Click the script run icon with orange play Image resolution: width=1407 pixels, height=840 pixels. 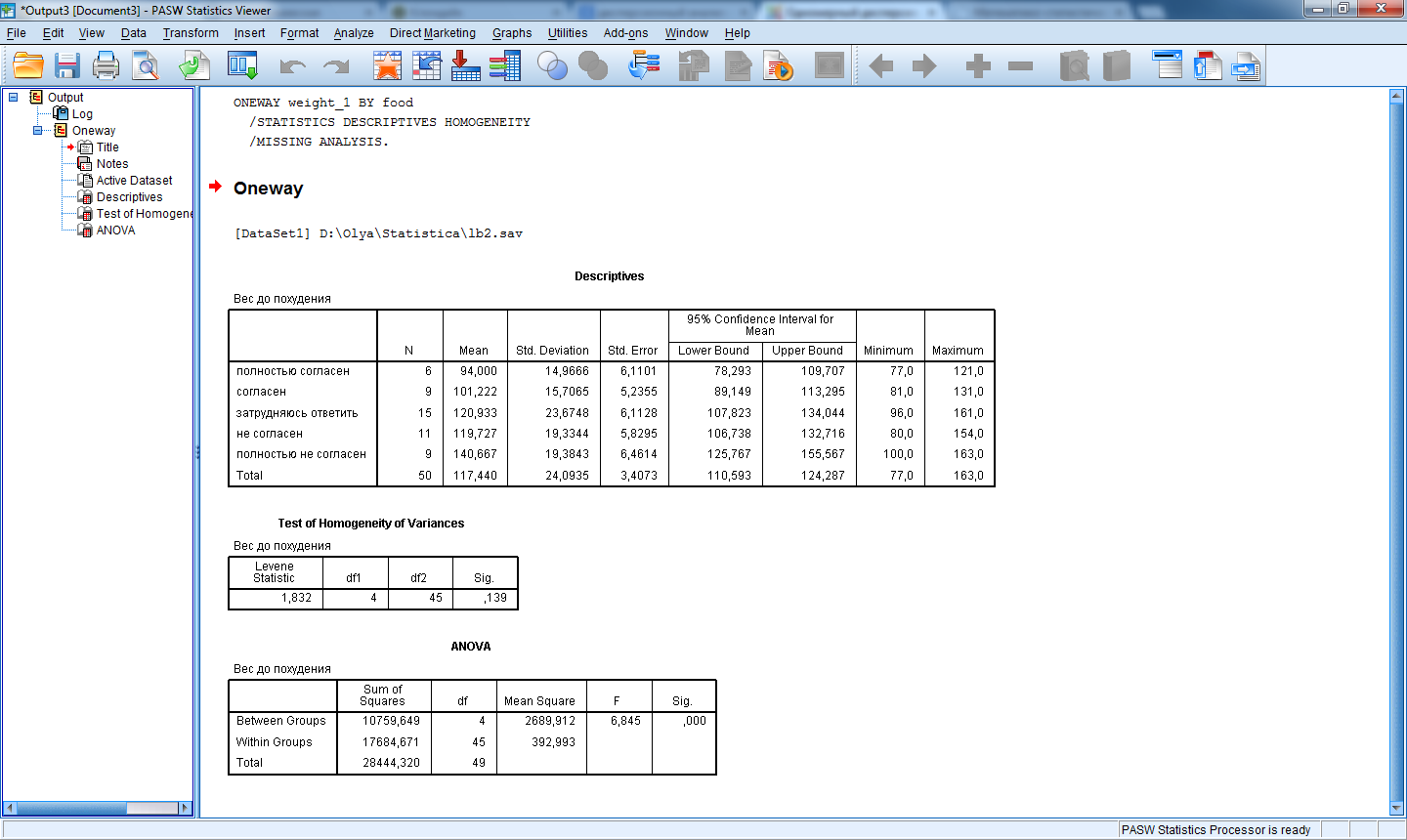779,66
